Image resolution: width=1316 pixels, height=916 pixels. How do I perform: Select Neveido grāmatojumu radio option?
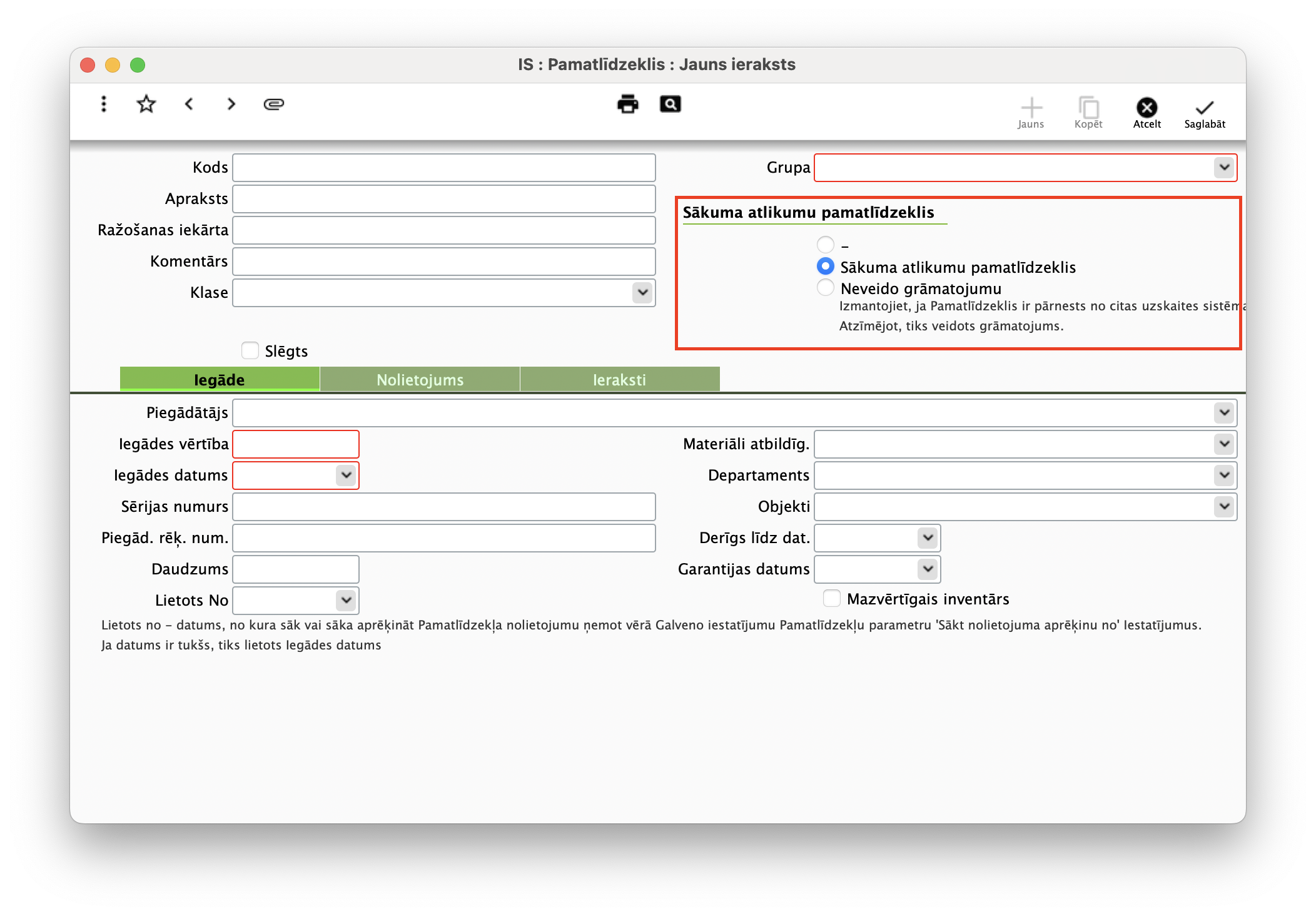826,288
